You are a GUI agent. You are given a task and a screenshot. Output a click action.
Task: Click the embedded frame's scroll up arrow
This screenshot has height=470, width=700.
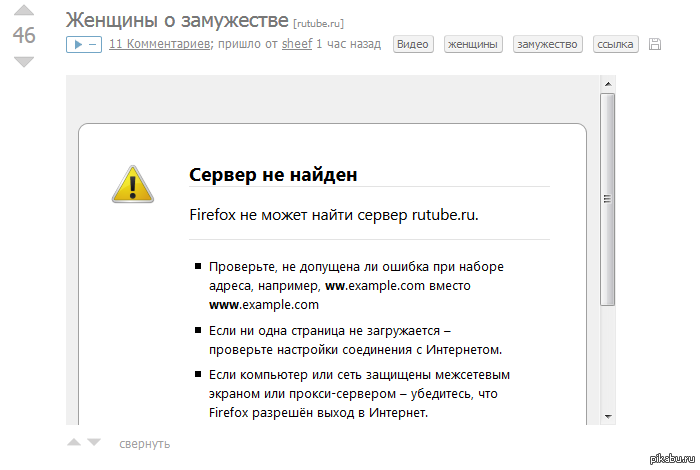(x=608, y=84)
